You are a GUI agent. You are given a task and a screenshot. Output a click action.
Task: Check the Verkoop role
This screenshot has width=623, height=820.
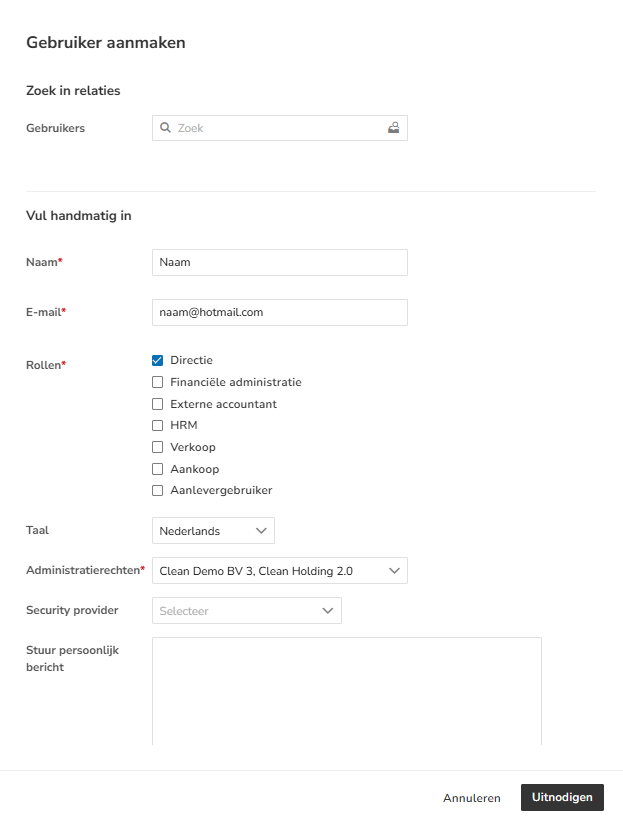pos(157,447)
